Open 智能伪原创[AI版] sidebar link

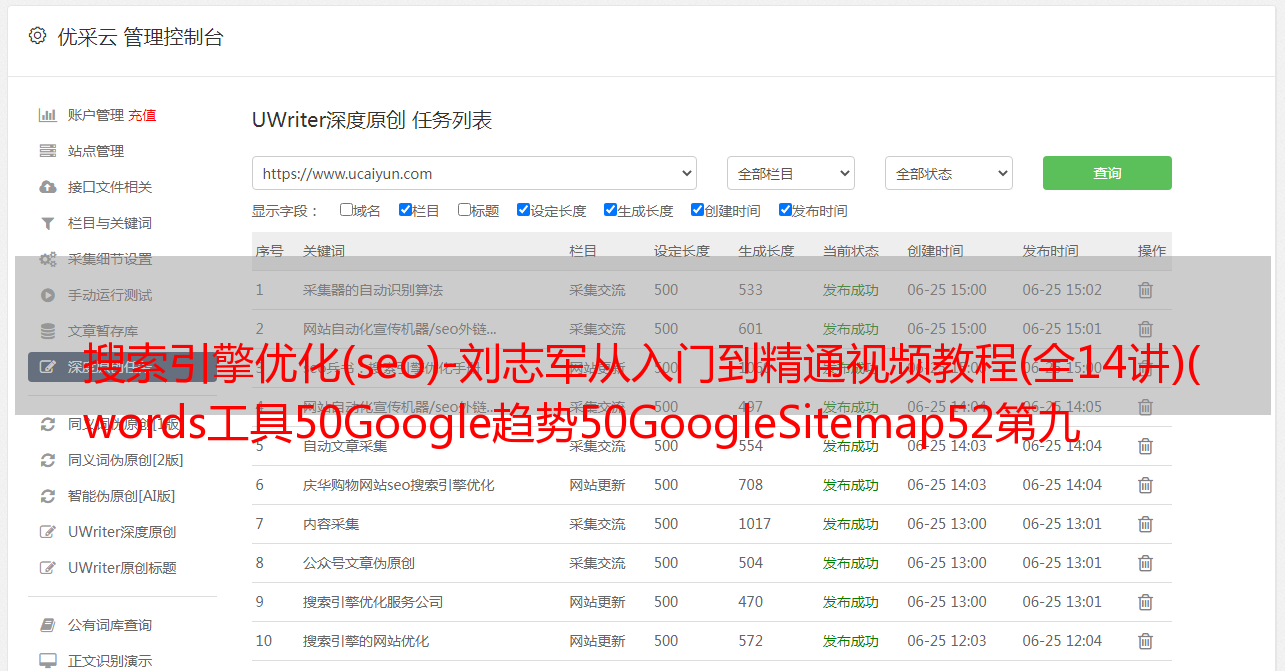tap(122, 496)
